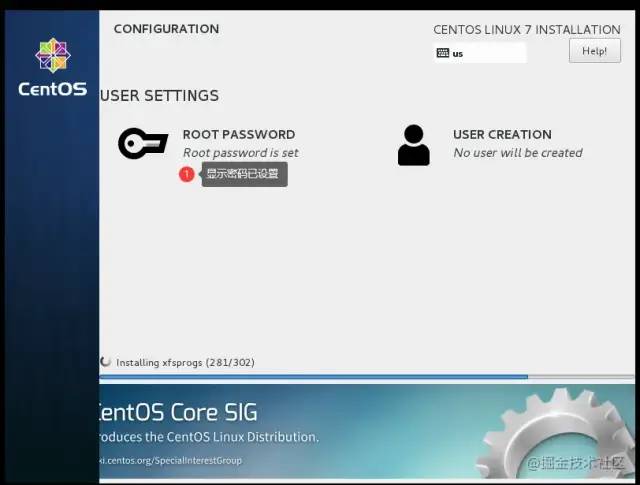The height and width of the screenshot is (485, 640).
Task: Click 'No user will be created' text
Action: [518, 153]
